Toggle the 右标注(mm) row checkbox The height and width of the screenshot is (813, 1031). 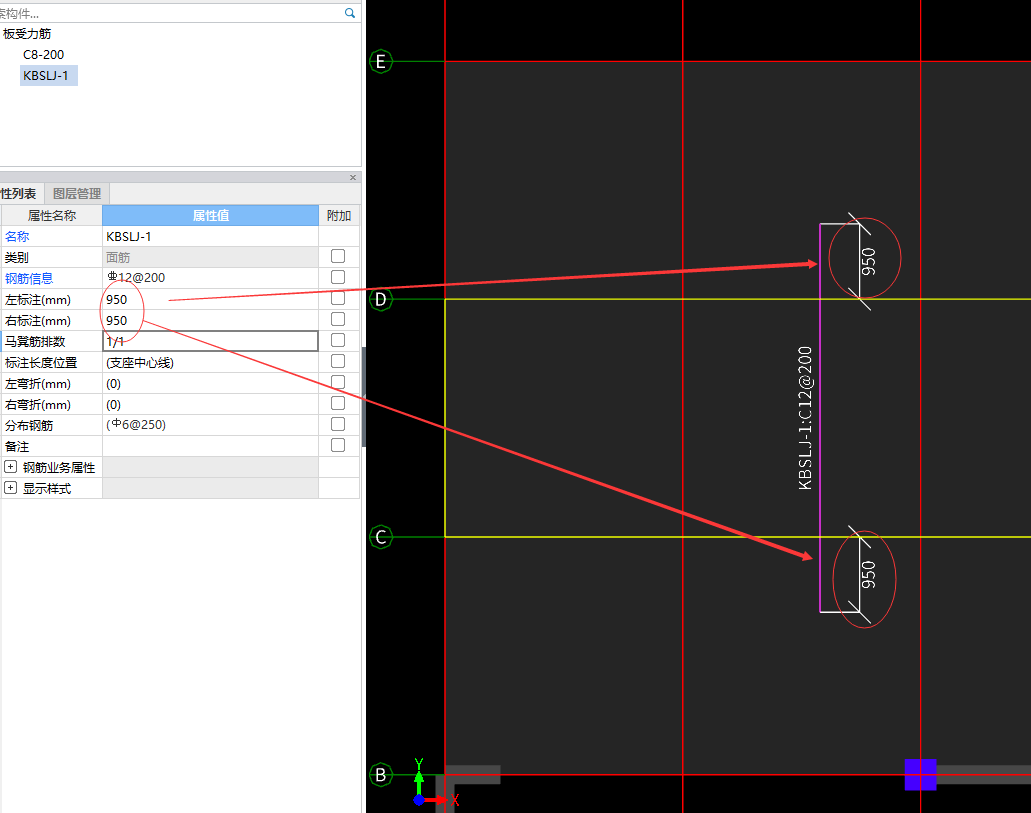point(338,320)
